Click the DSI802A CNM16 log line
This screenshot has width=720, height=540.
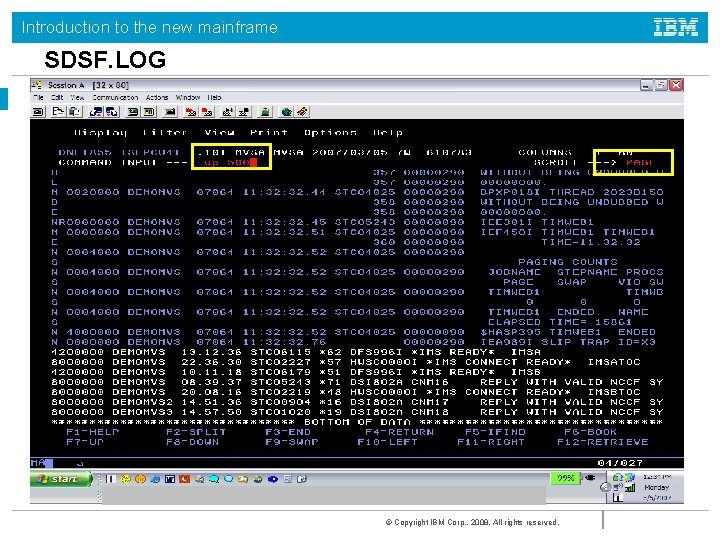click(357, 382)
